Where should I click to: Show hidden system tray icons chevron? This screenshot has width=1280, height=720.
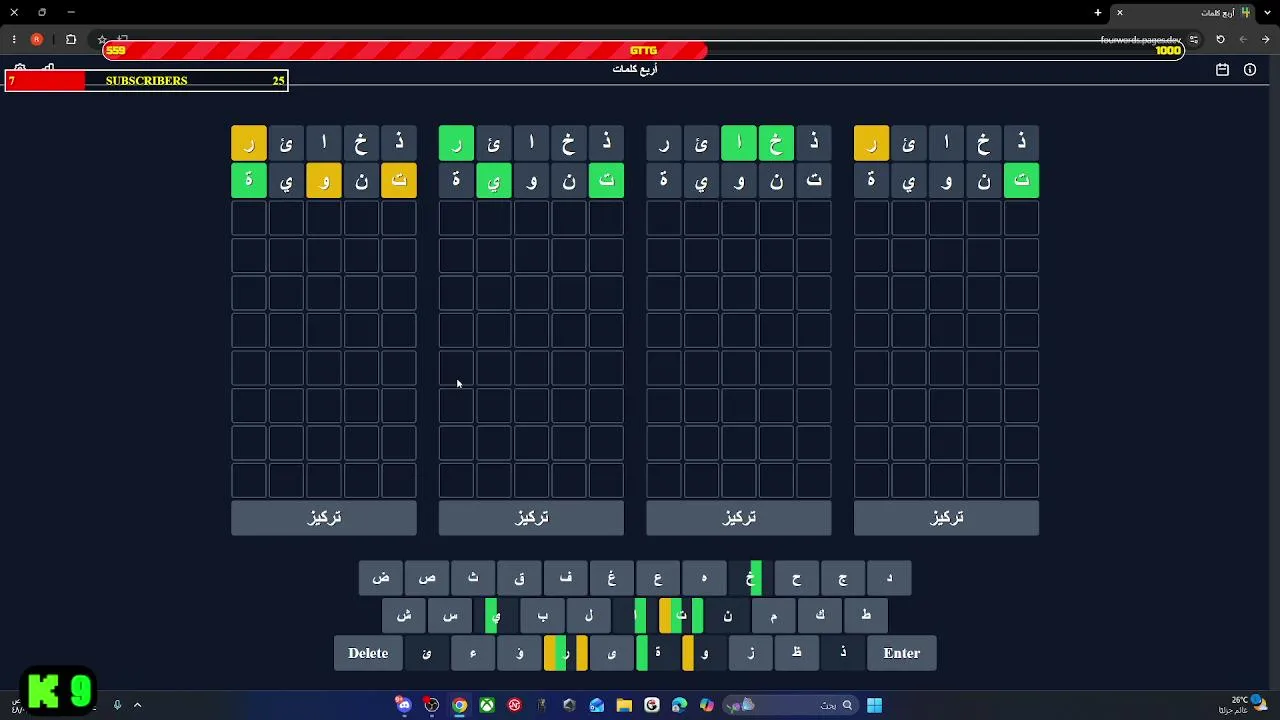[x=137, y=705]
